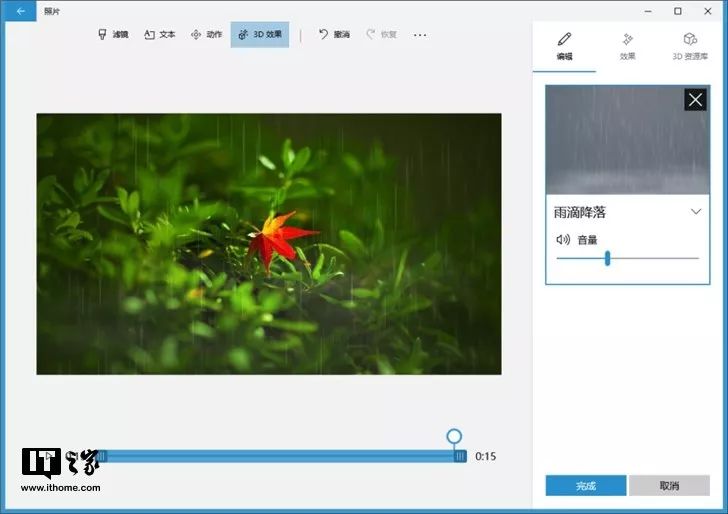This screenshot has height=514, width=728.
Task: Remove the rain effect with the X button
Action: (x=695, y=100)
